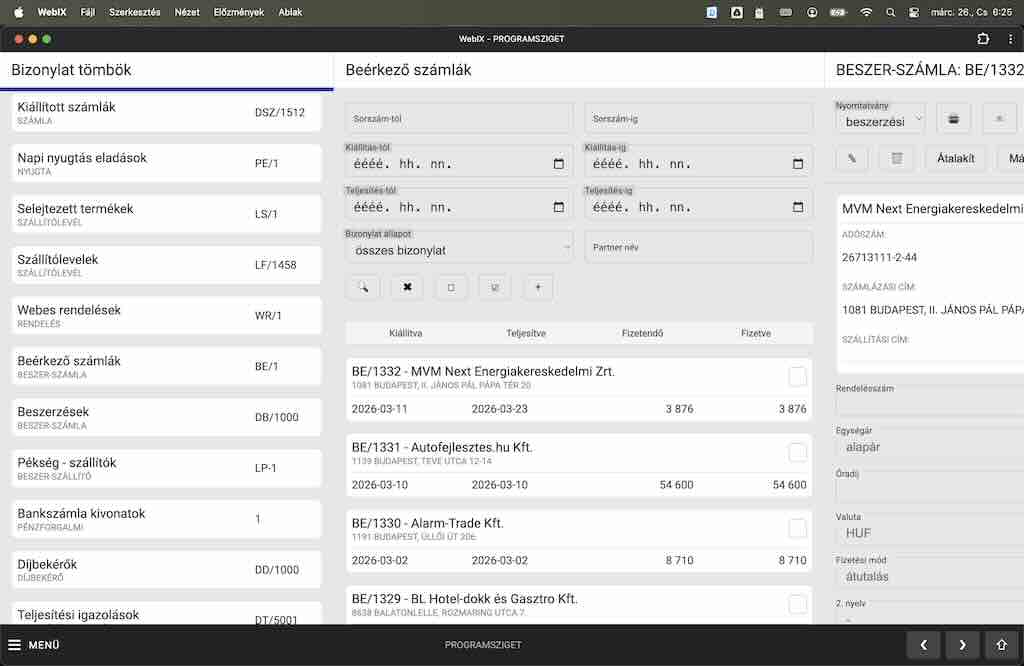Select the BE/1331 Autofejlesztes.hu checkbox
This screenshot has width=1024, height=666.
pyautogui.click(x=797, y=452)
